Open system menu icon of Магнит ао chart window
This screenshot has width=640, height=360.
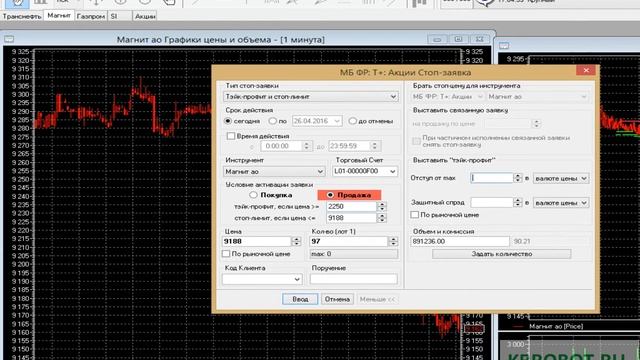pos(9,40)
